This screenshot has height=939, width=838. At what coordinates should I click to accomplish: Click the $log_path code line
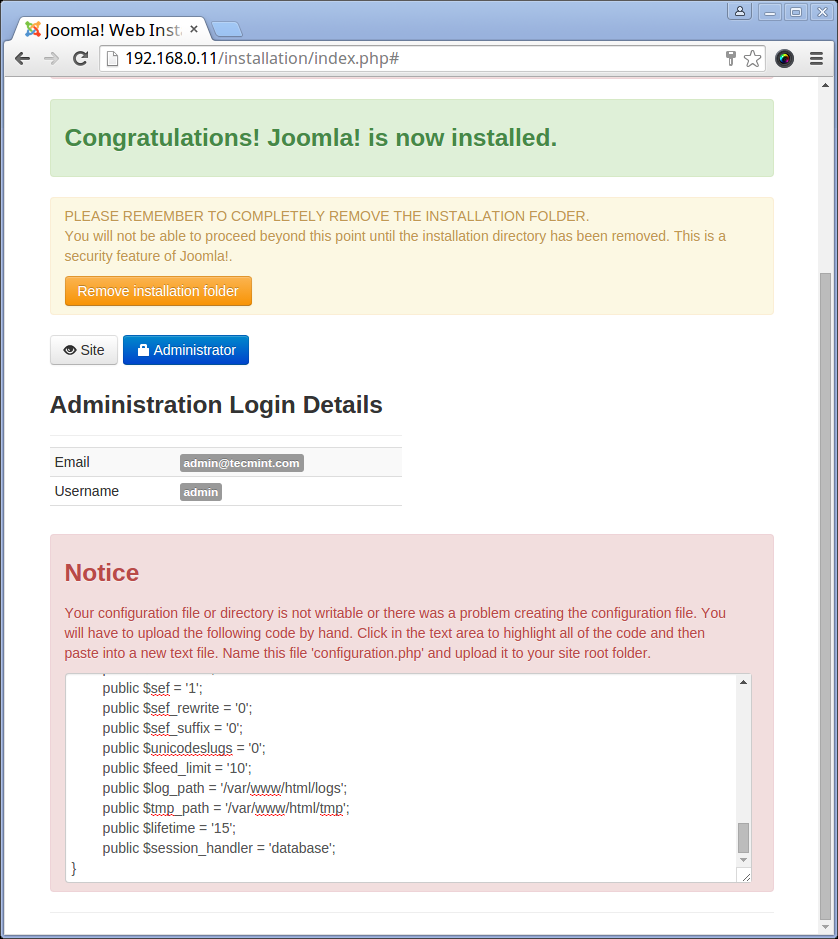pyautogui.click(x=225, y=788)
